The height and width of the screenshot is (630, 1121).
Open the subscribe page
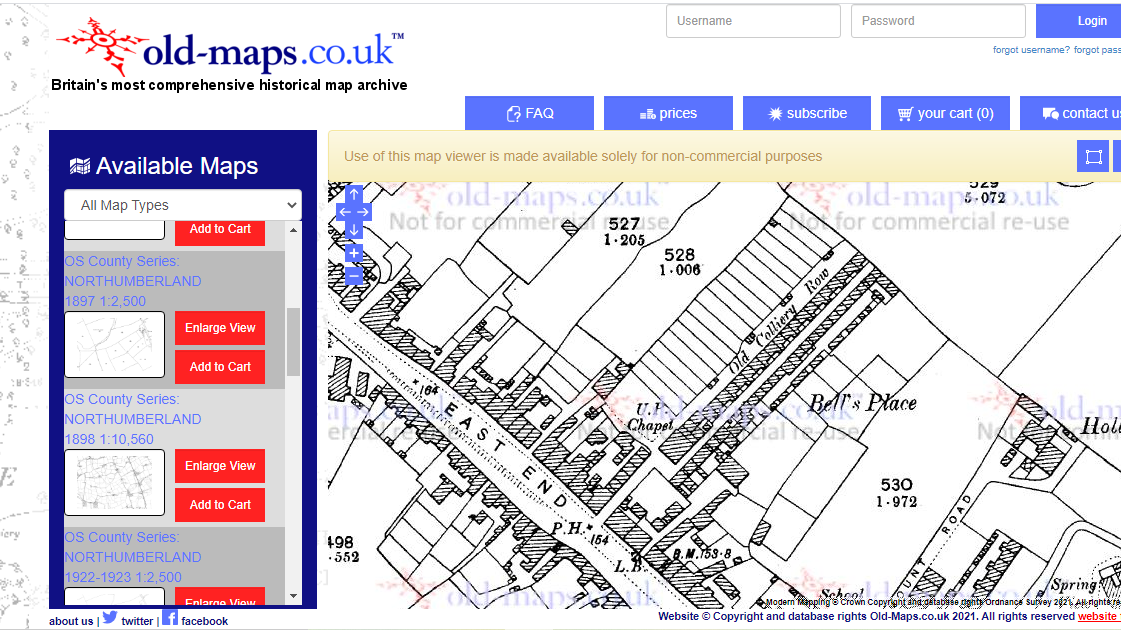806,113
